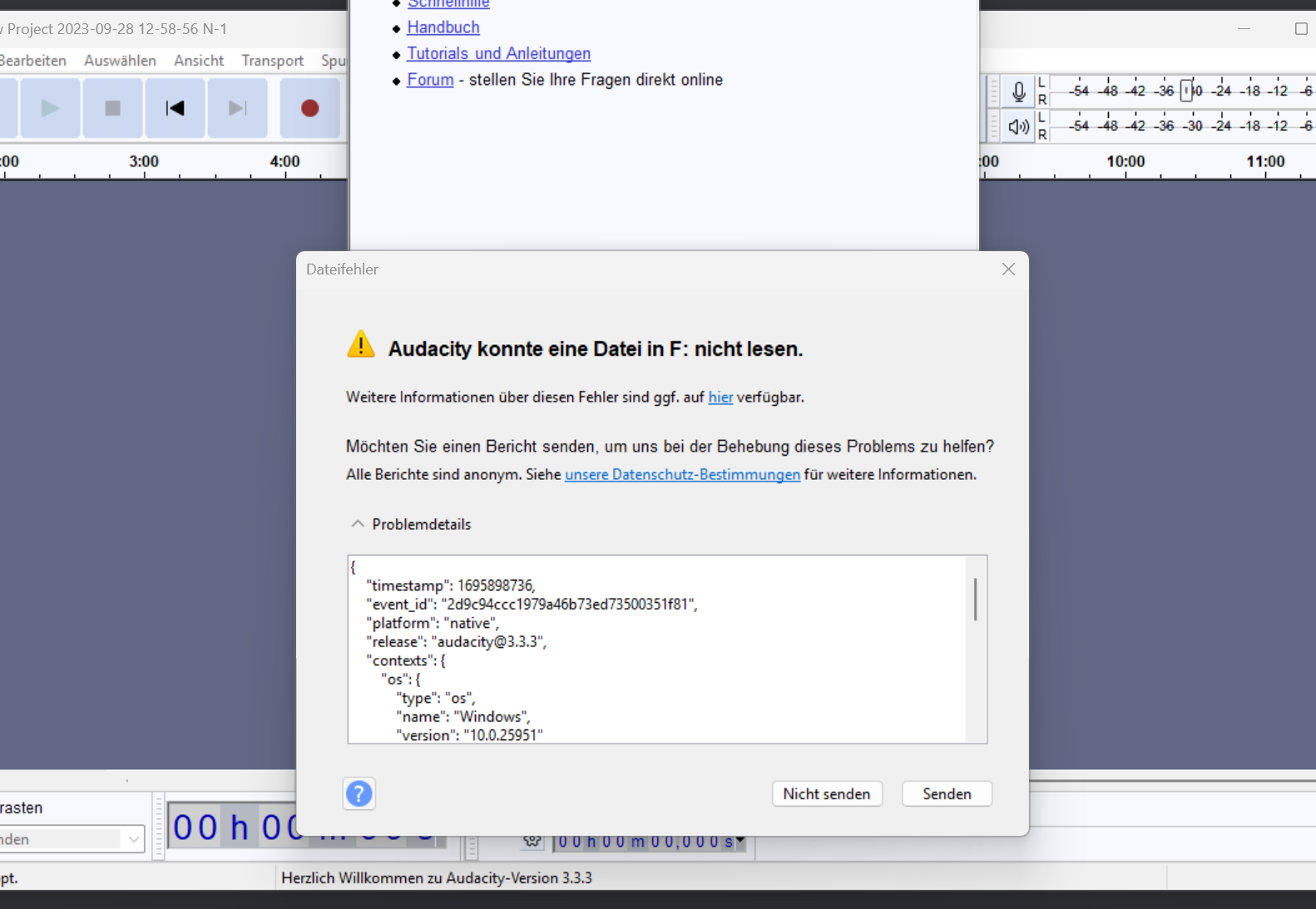The image size is (1316, 909).
Task: Open the Tutorials und Anleitungen link
Action: (498, 54)
